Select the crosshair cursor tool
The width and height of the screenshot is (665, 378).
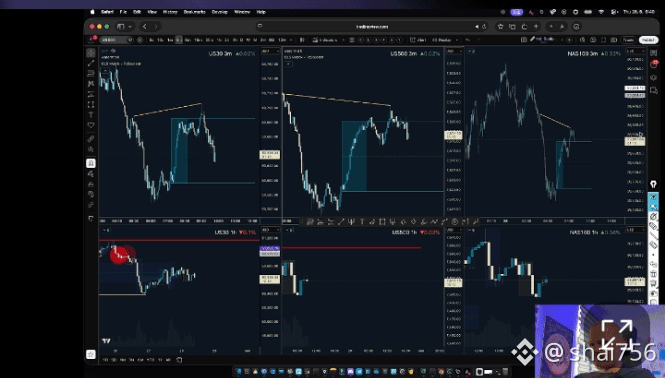(91, 53)
